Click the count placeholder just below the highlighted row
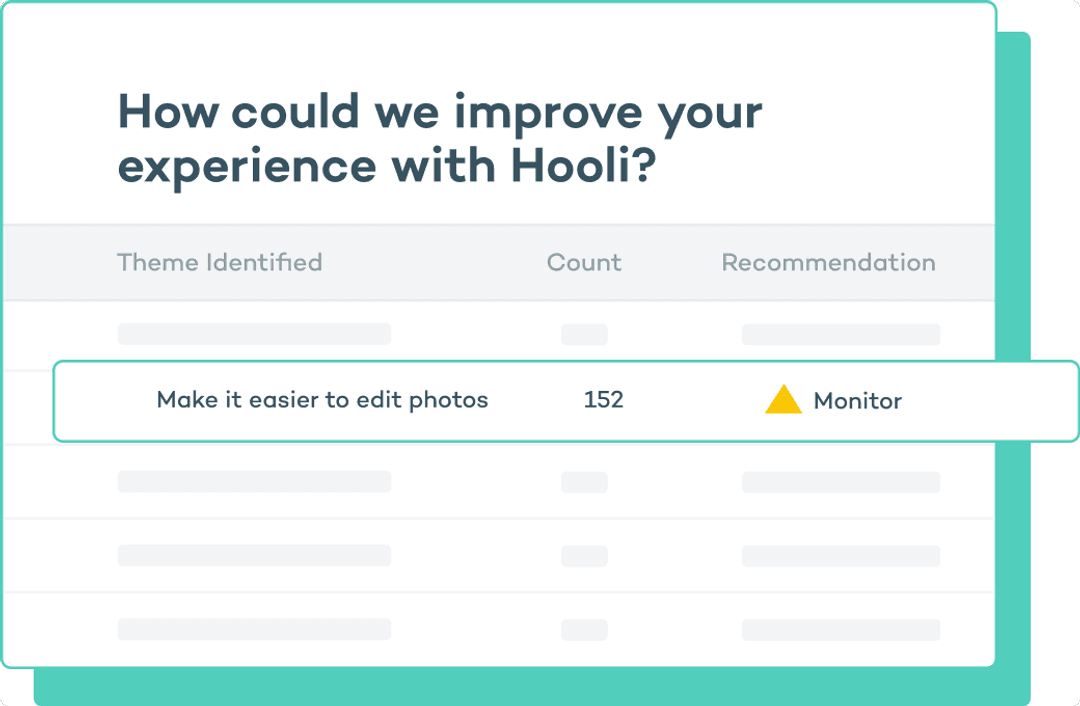The height and width of the screenshot is (706, 1080). pos(584,482)
